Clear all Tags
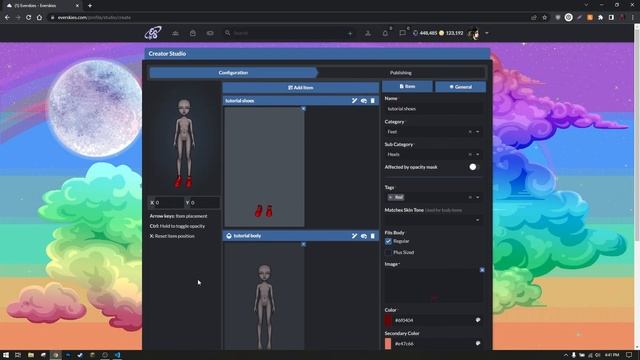This screenshot has width=640, height=360. coord(470,197)
